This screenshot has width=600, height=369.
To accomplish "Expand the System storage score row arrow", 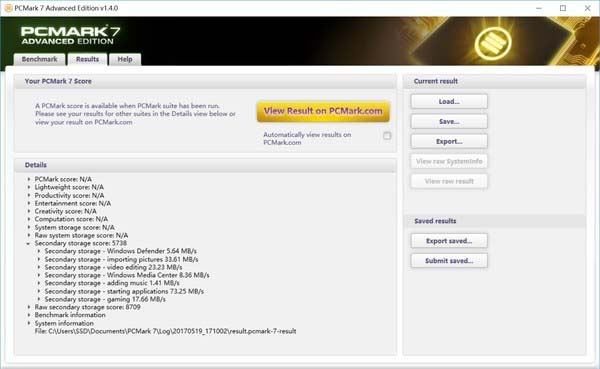I will tap(29, 227).
